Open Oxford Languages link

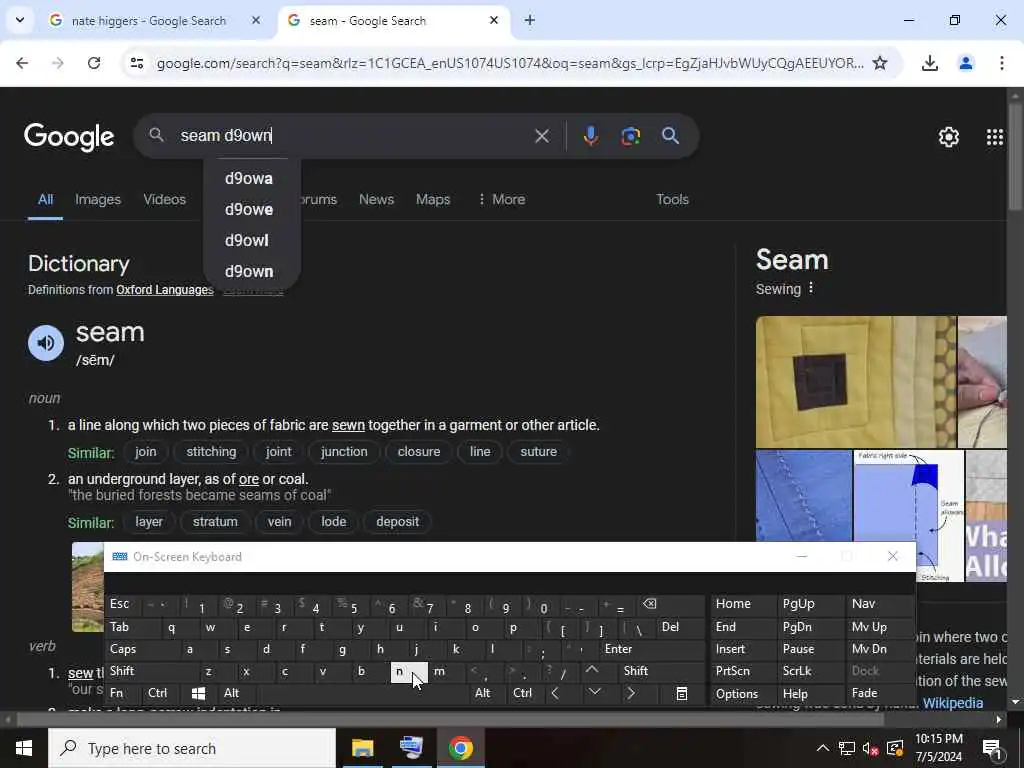pyautogui.click(x=165, y=290)
